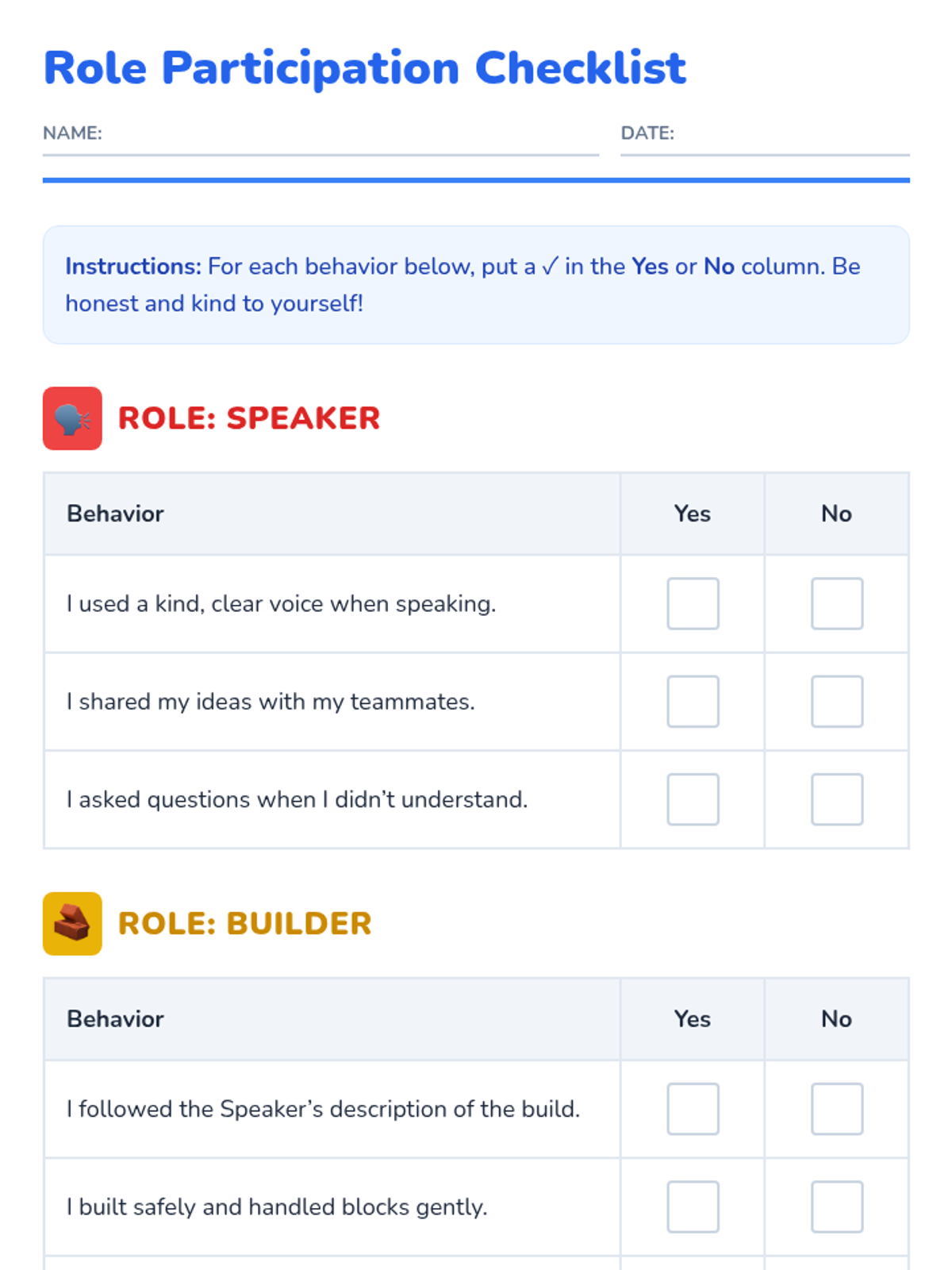Check Yes for shared my ideas
Screen dimensions: 952x1270
(693, 701)
